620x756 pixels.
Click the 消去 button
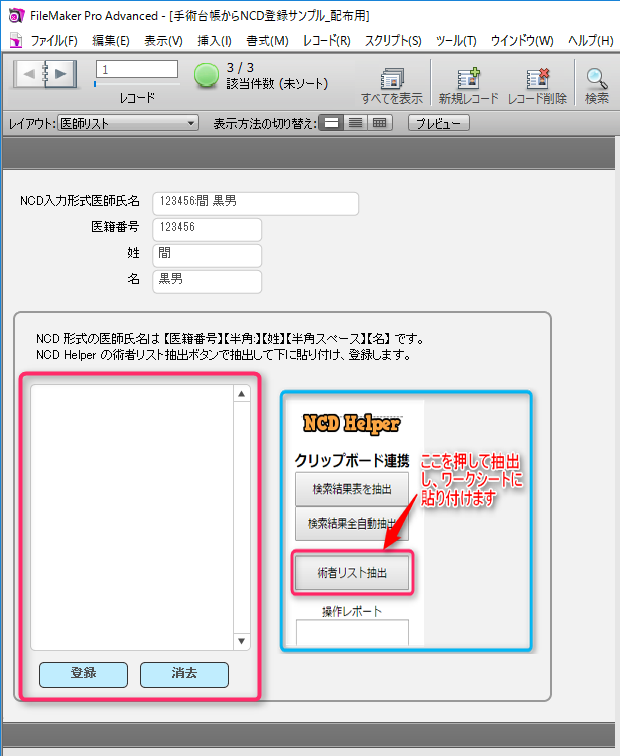point(184,674)
